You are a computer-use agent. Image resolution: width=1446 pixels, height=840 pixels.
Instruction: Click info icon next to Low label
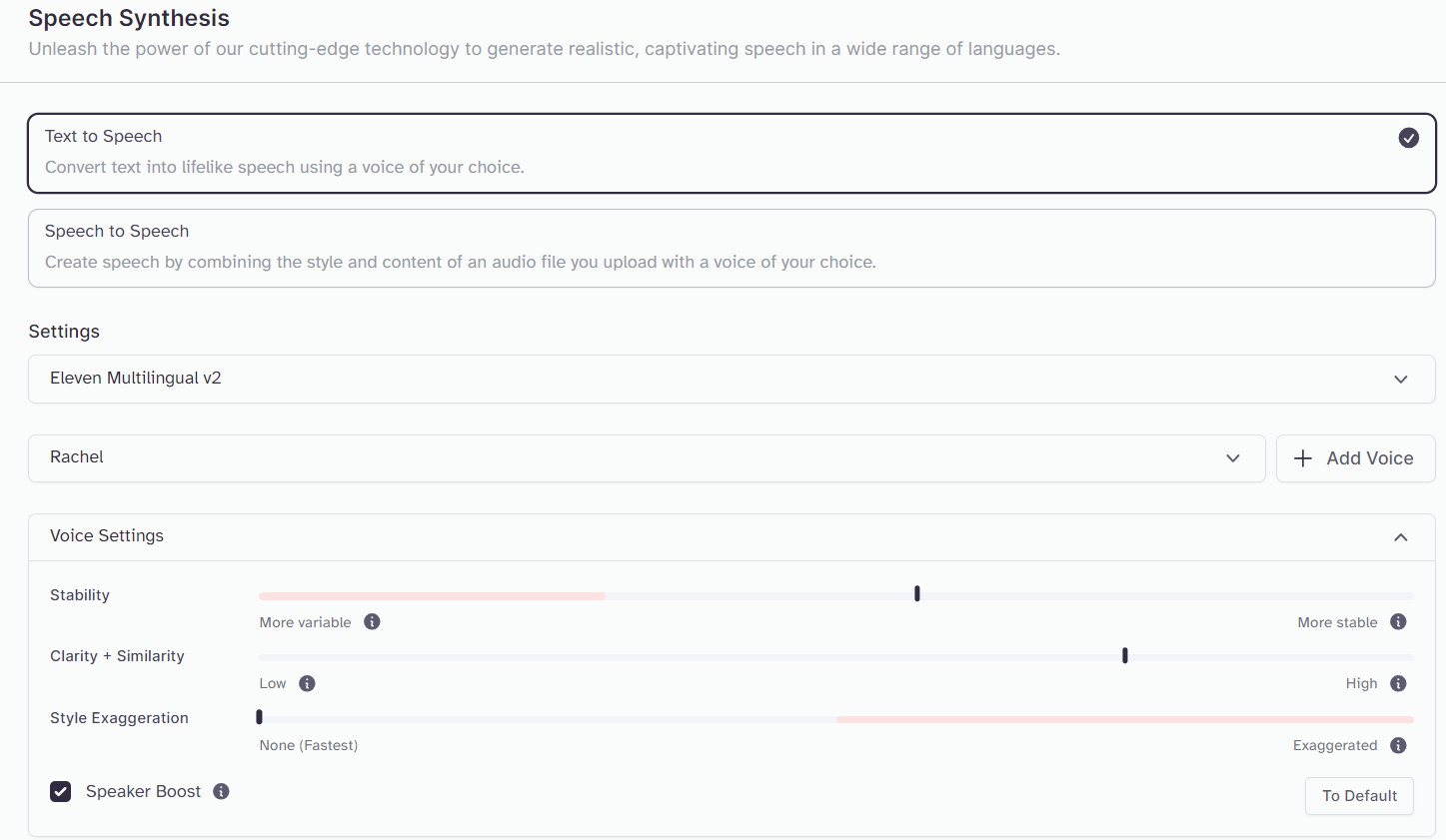point(307,683)
